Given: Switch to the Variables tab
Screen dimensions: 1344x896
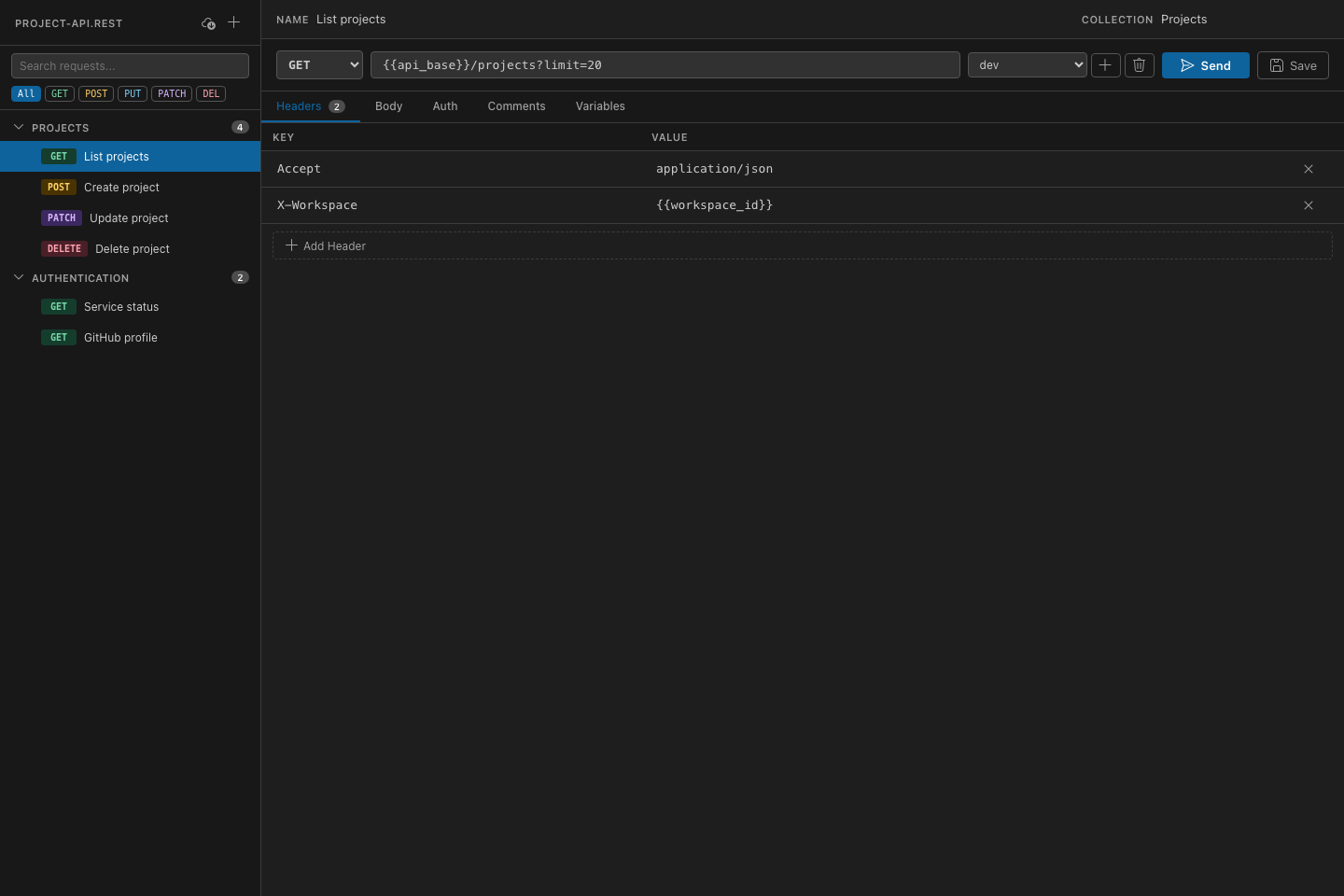Looking at the screenshot, I should 600,106.
